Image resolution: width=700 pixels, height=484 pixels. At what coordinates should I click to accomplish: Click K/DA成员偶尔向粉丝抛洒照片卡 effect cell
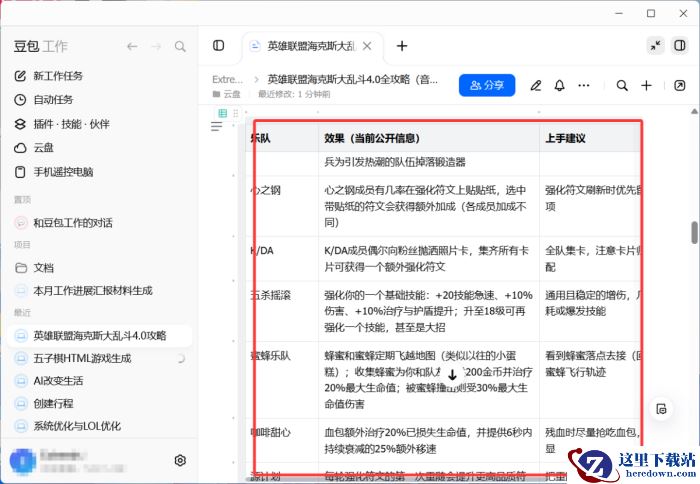(x=429, y=259)
